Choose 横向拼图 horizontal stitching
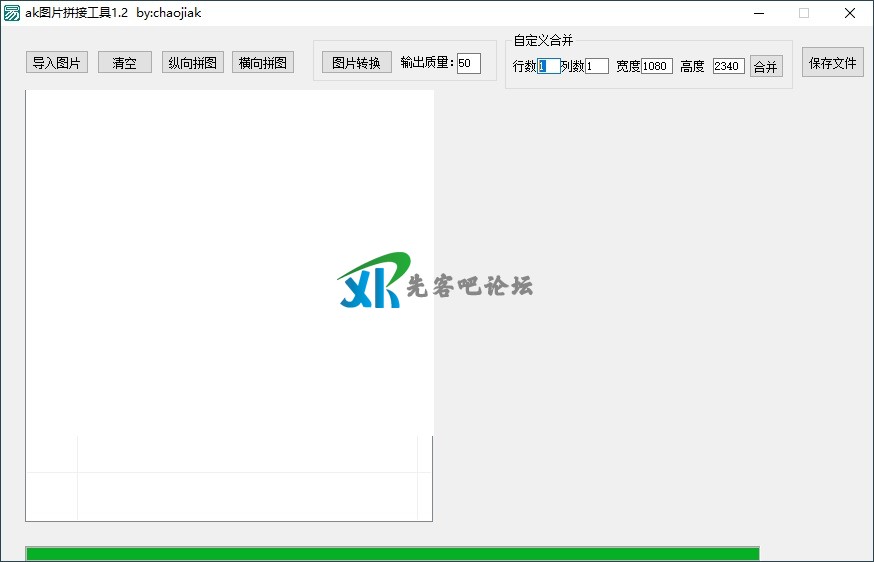 coord(263,63)
